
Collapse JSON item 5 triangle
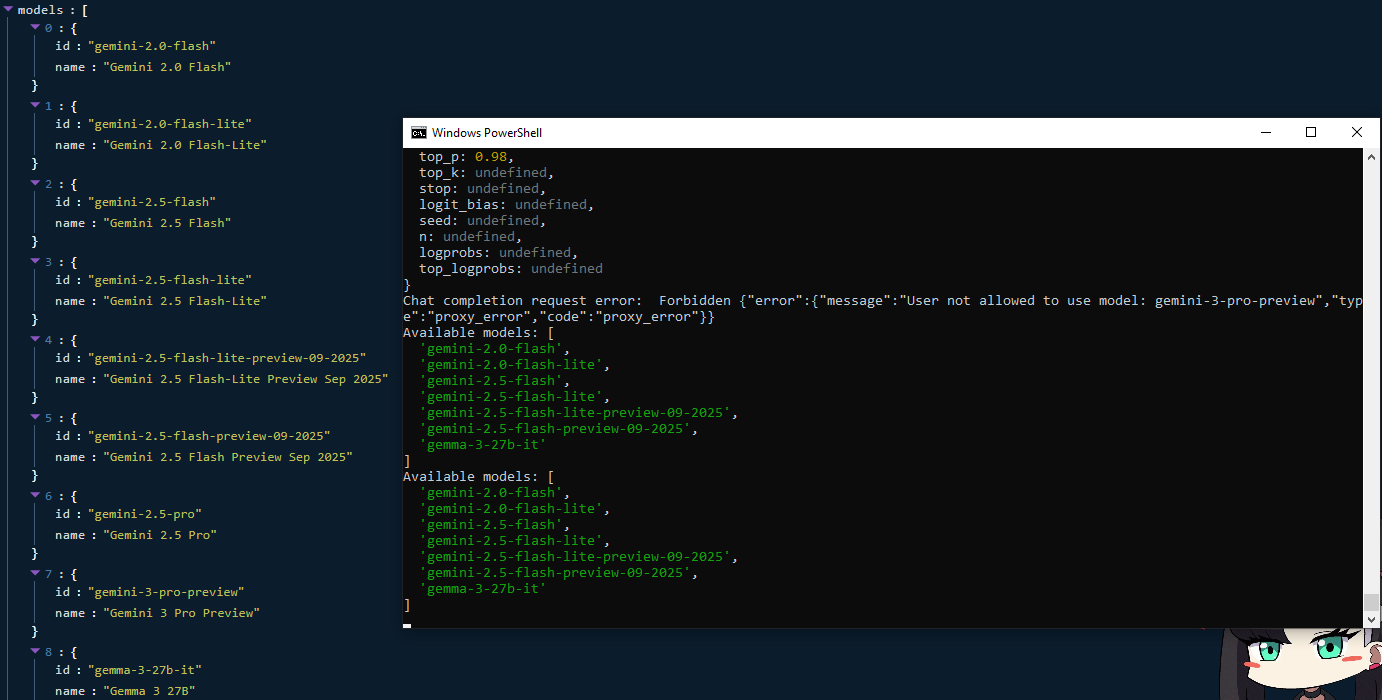tap(35, 418)
